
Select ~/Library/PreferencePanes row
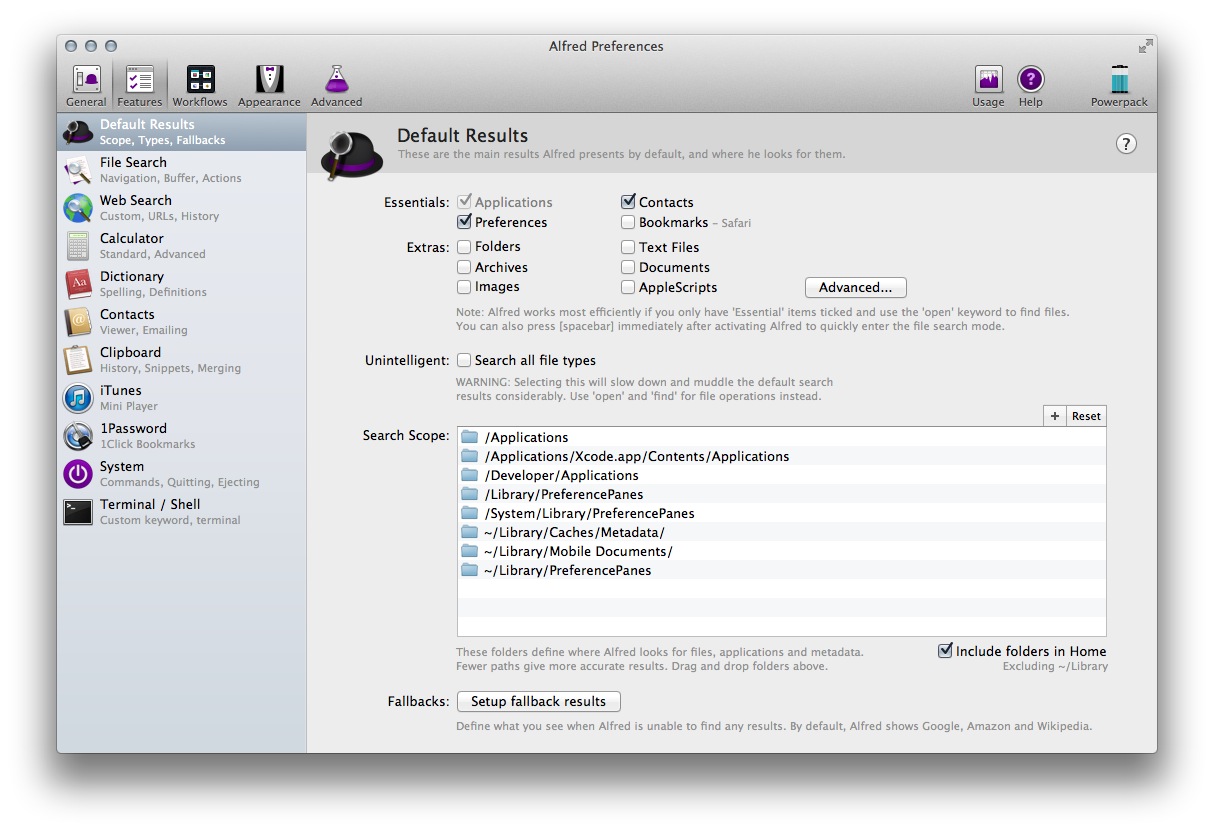(x=782, y=570)
